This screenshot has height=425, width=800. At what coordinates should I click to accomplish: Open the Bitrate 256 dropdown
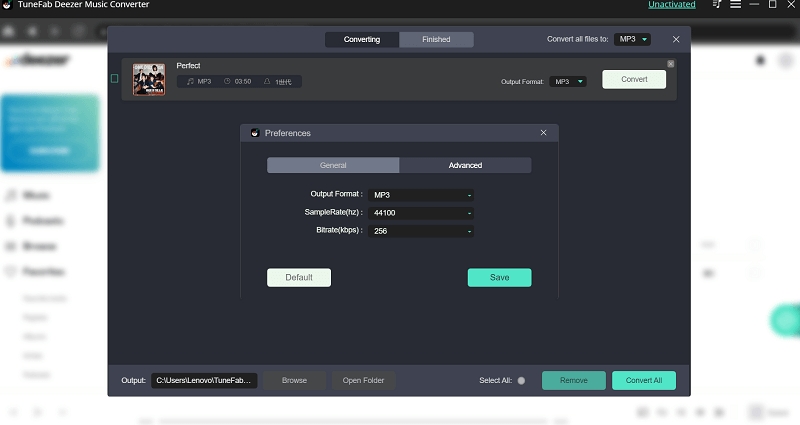pyautogui.click(x=421, y=231)
